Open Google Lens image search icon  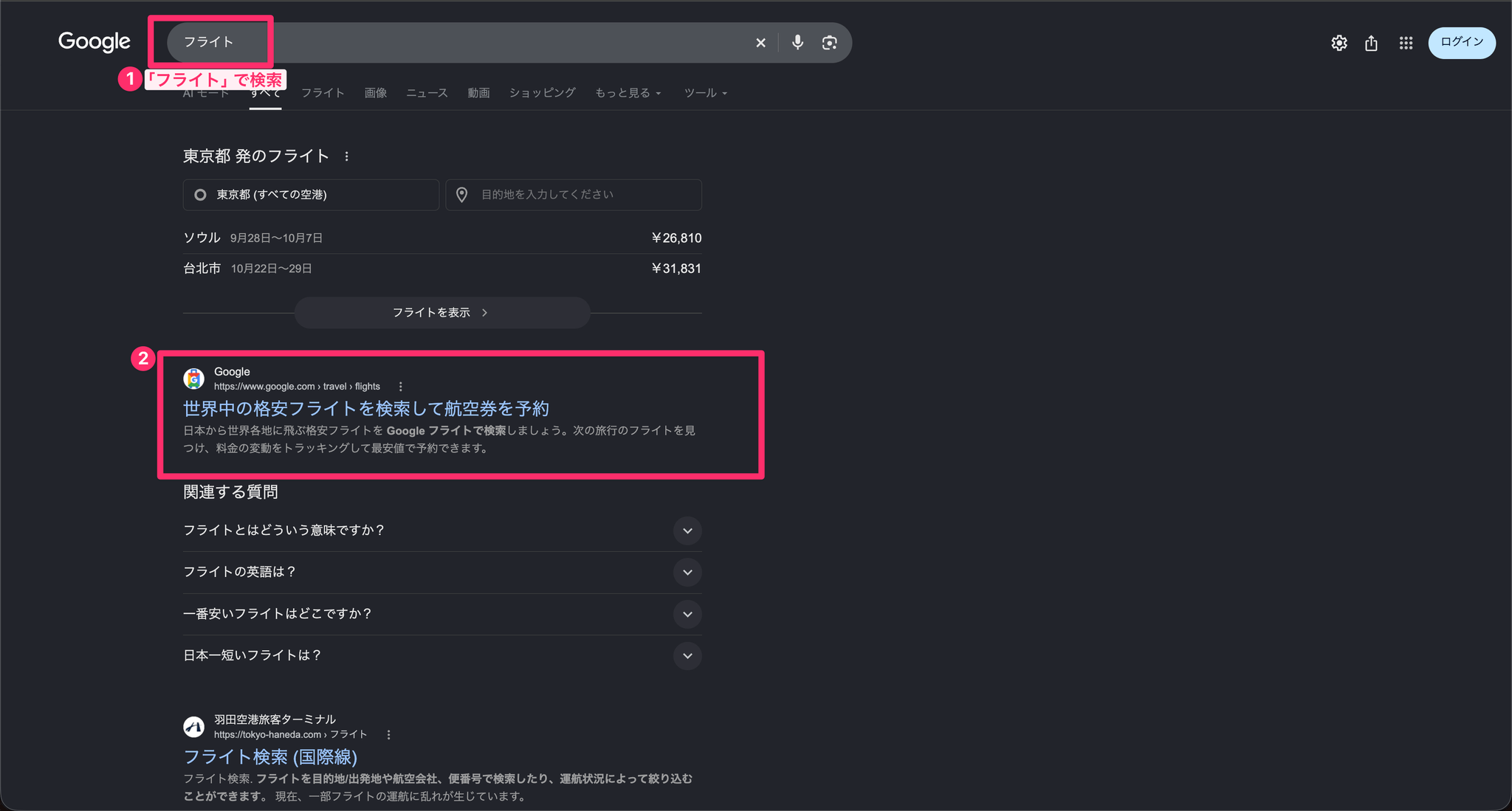click(x=829, y=43)
